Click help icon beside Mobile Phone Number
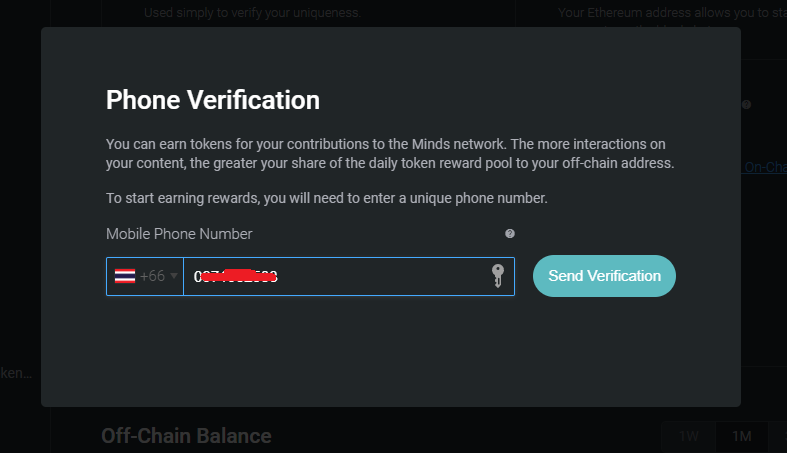 510,234
